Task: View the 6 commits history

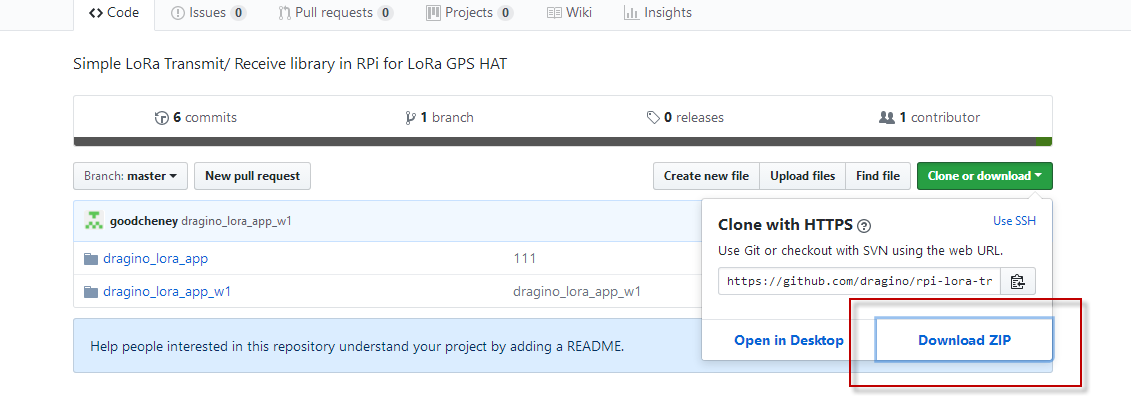Action: [x=195, y=118]
